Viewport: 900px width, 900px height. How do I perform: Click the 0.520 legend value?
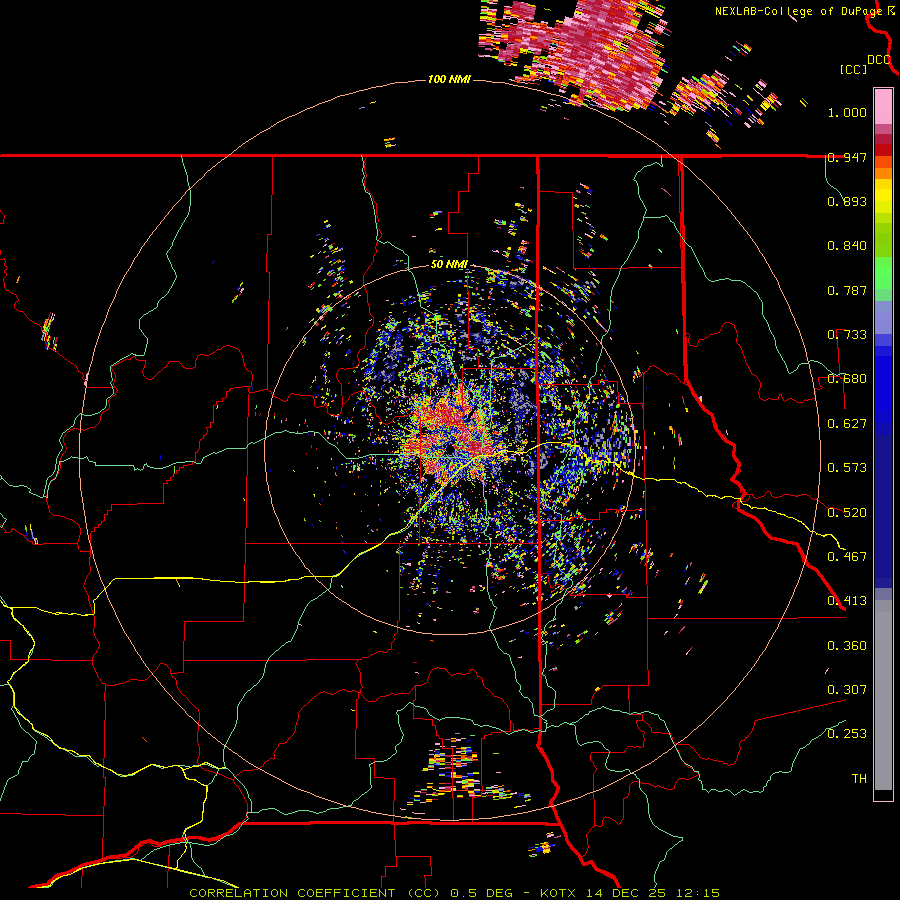coord(847,513)
